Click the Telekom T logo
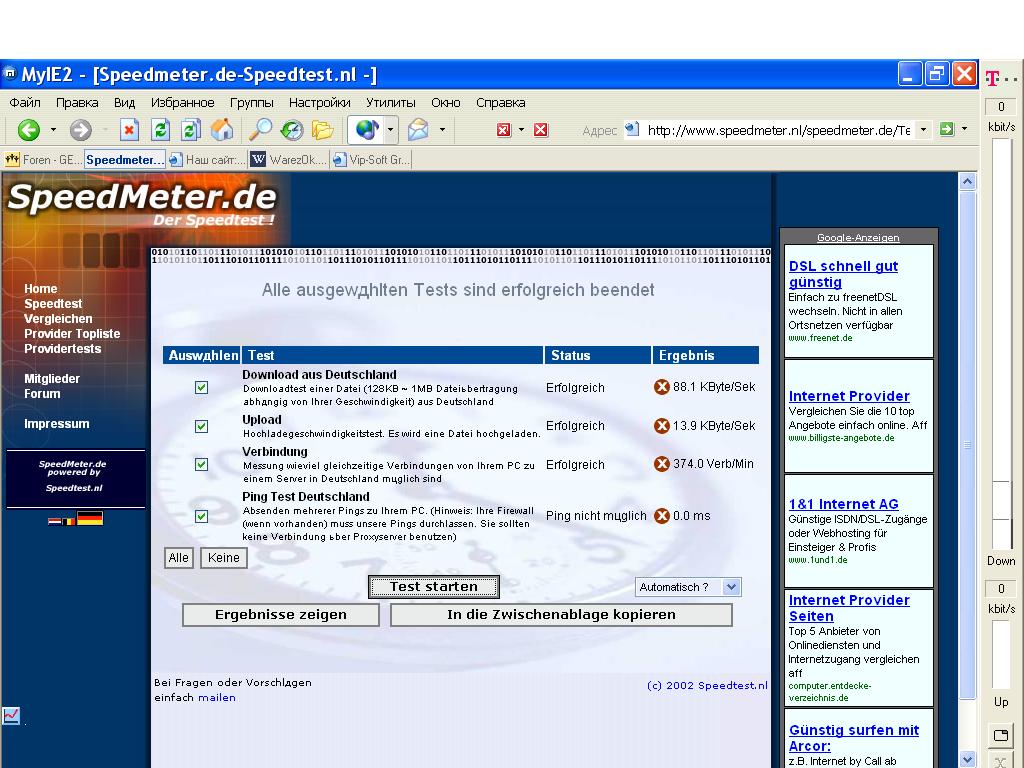 (x=992, y=78)
